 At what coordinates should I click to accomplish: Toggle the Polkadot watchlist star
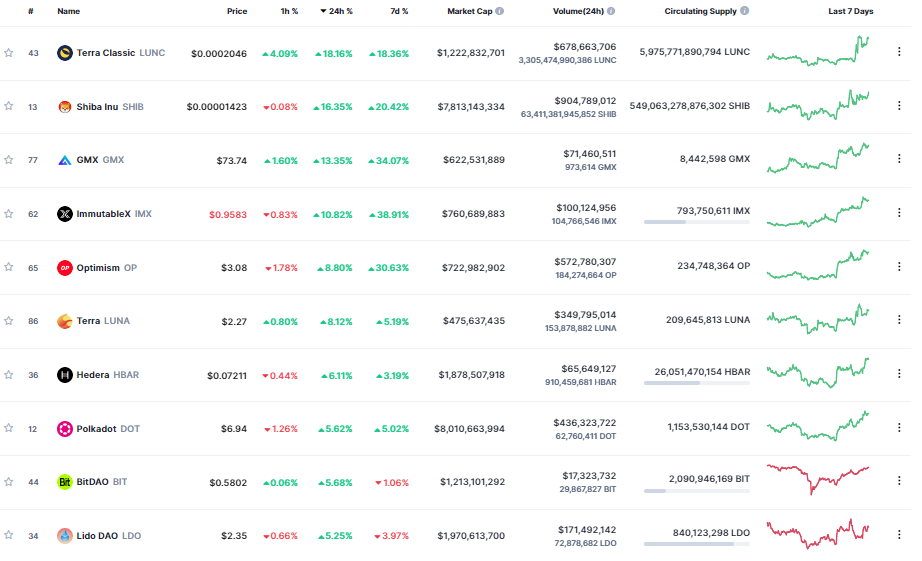point(9,428)
